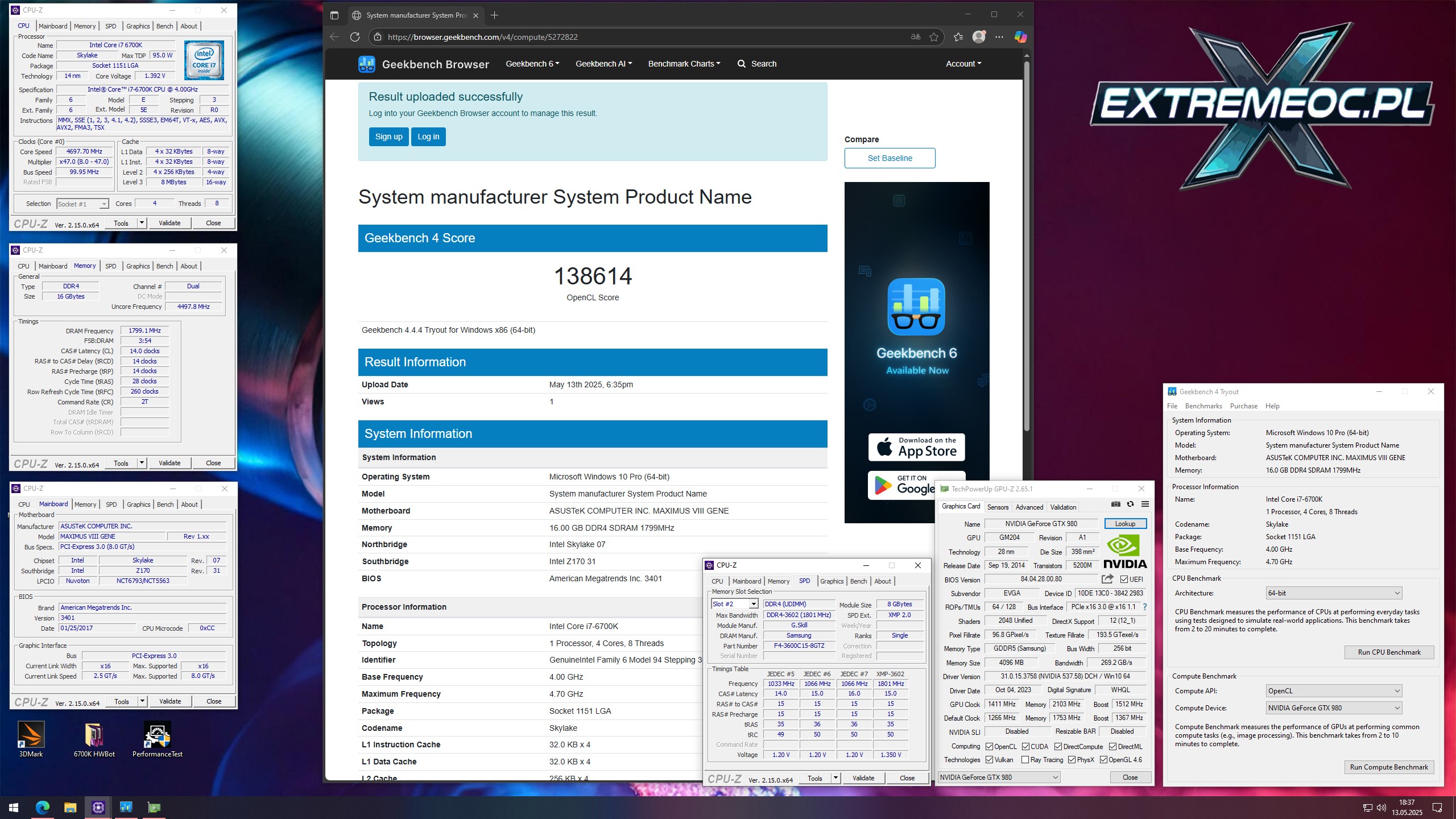Click the read aloud icon in address bar

coord(916,37)
